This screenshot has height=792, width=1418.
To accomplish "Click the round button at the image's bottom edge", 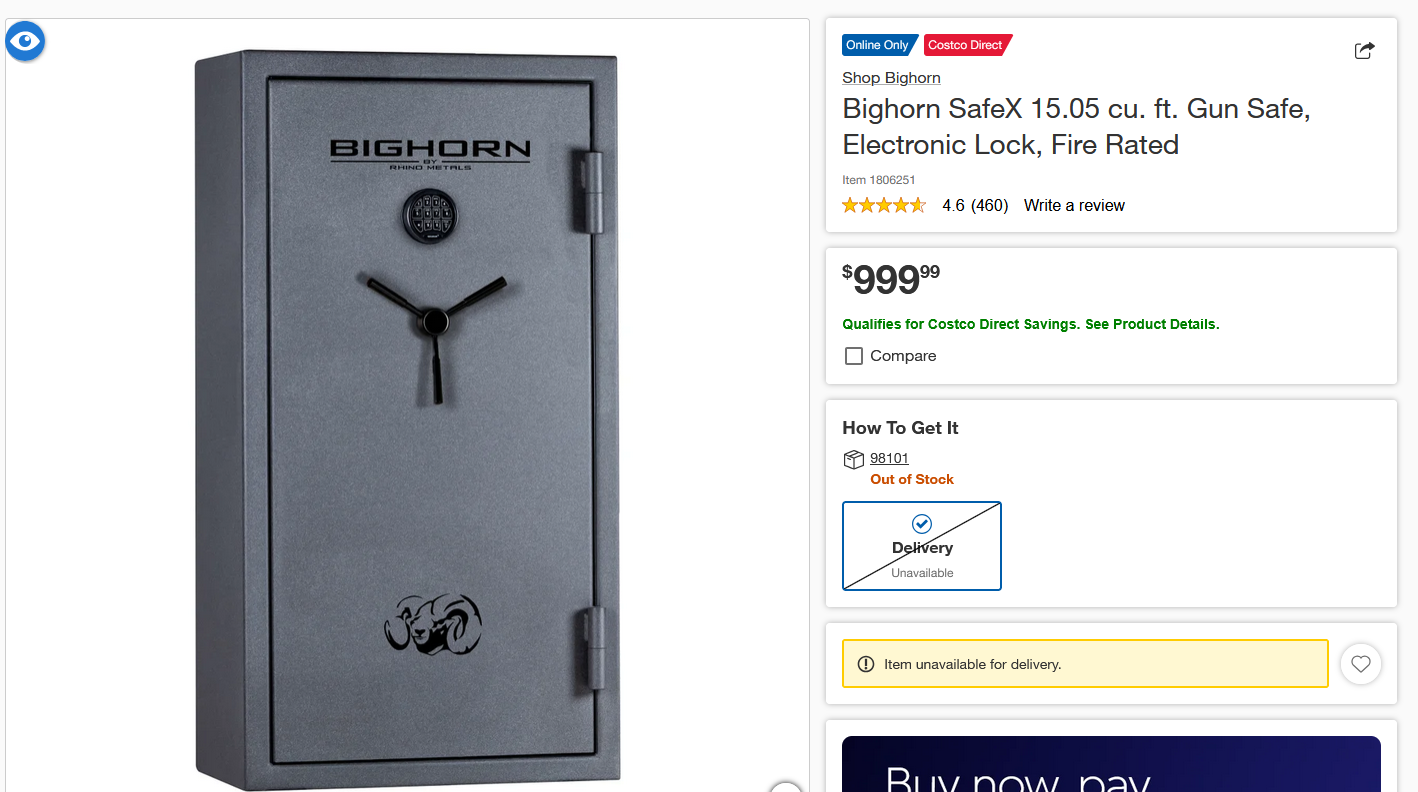I will coord(787,787).
